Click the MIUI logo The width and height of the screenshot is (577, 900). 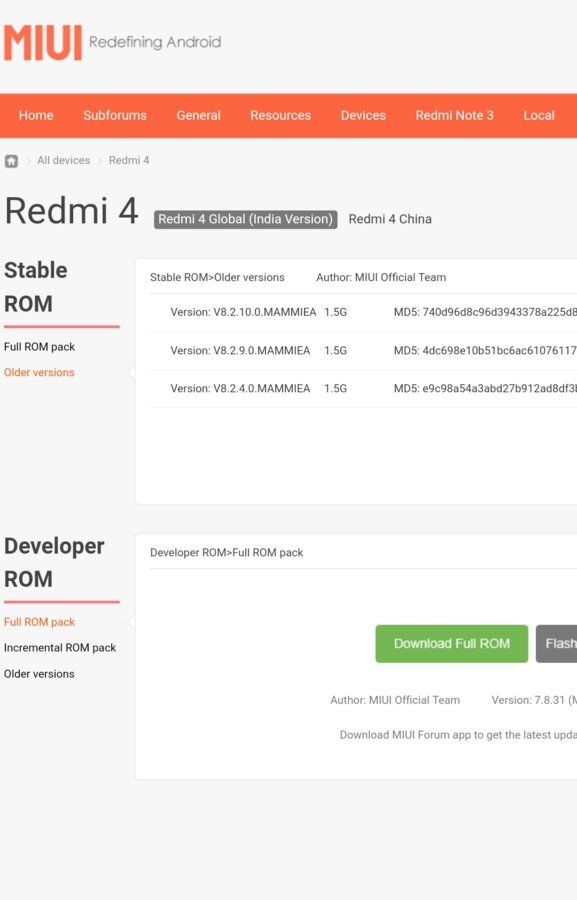[43, 42]
